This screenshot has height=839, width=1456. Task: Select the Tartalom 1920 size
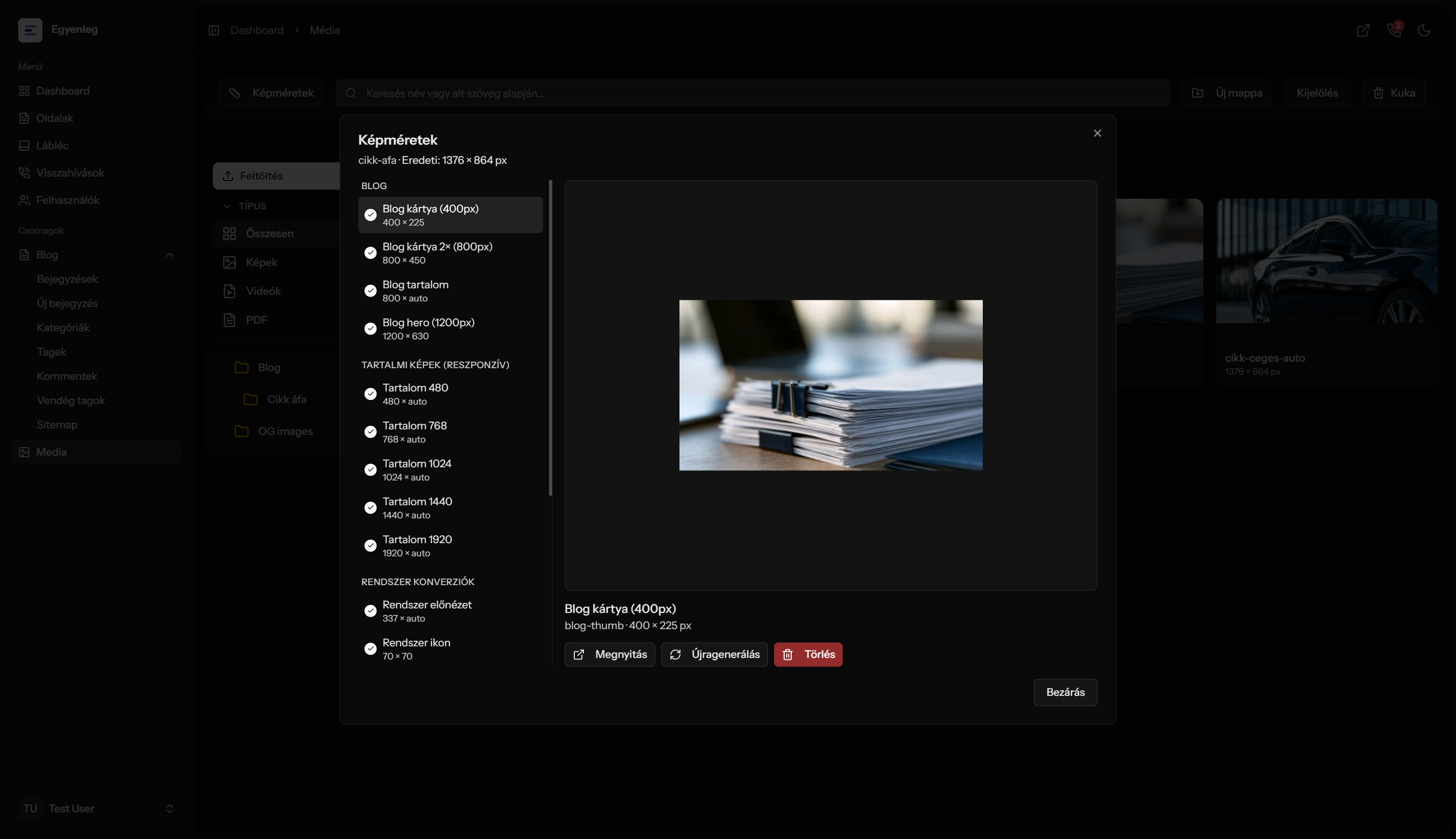[450, 546]
